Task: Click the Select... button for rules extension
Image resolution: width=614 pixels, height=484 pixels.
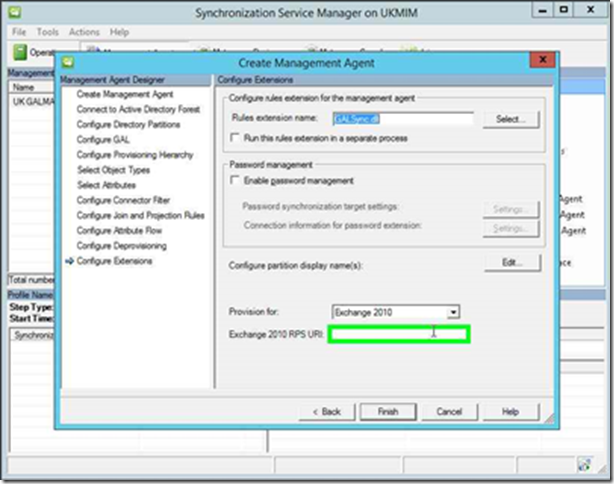Action: (511, 119)
